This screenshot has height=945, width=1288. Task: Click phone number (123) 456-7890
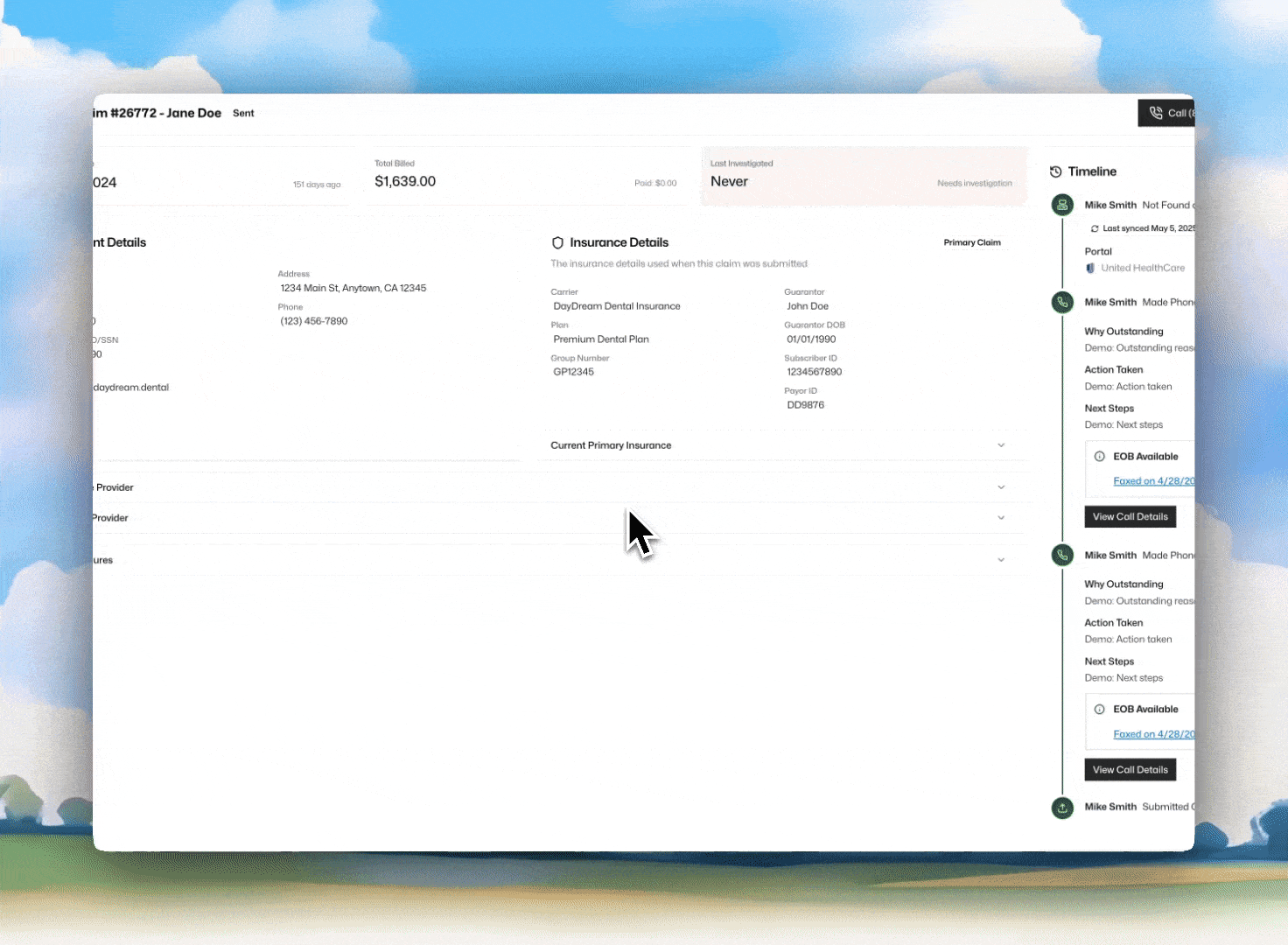click(314, 321)
